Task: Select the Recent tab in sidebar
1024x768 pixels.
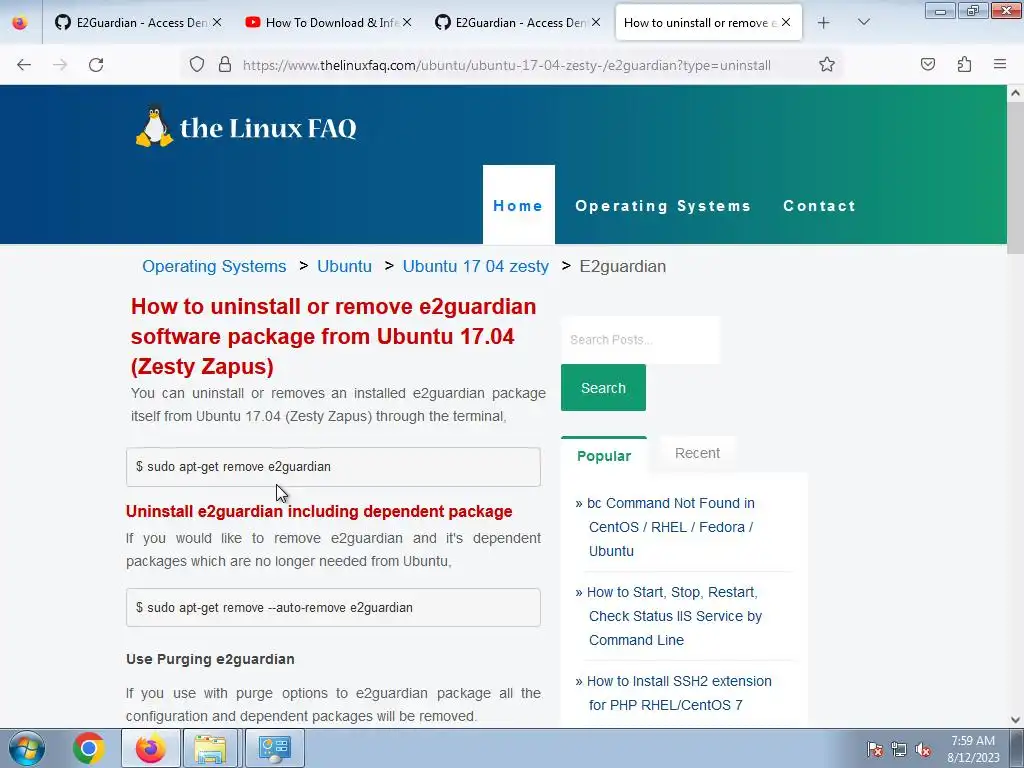Action: click(x=697, y=453)
